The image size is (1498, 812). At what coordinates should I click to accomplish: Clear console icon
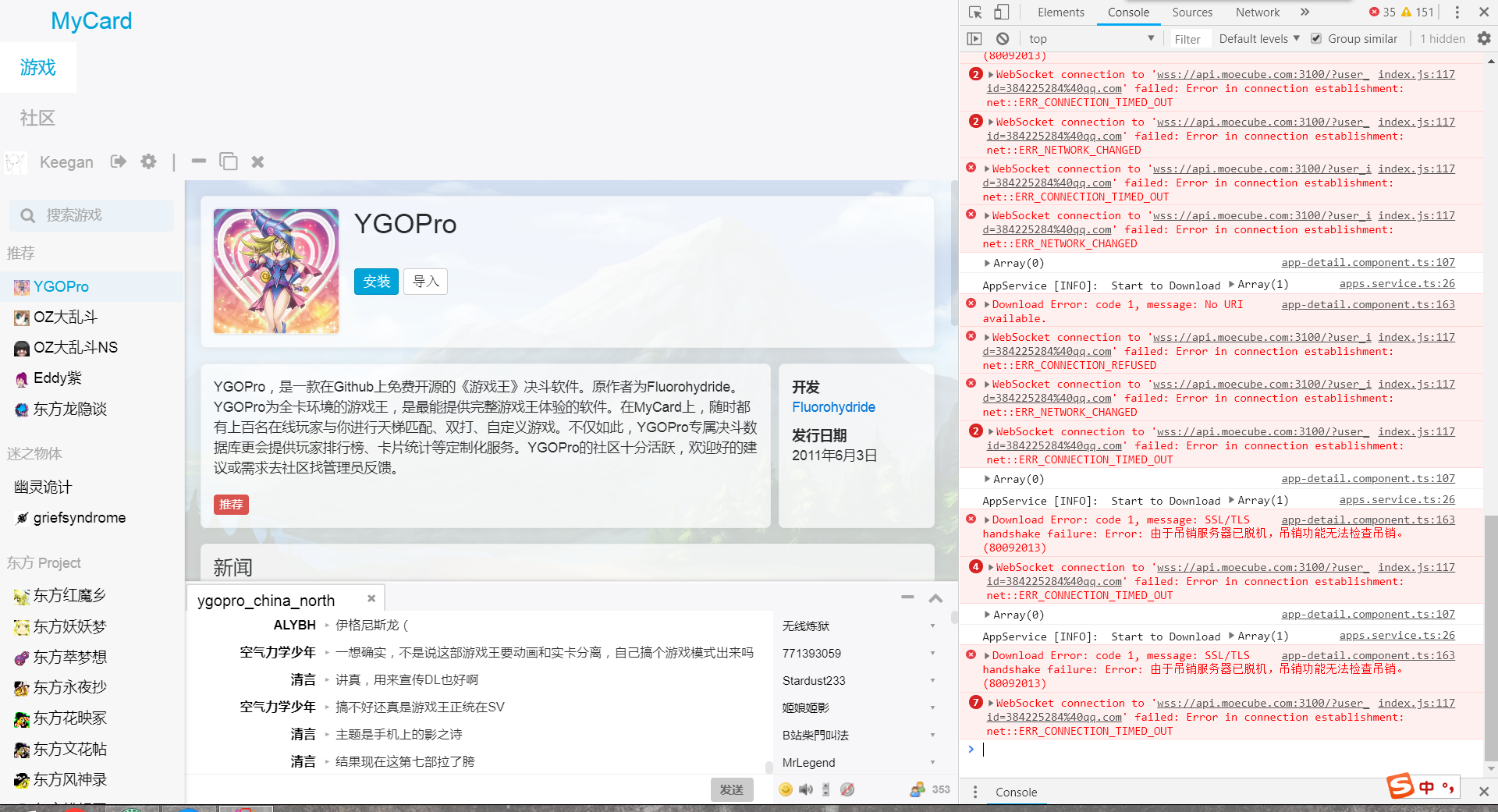tap(1003, 39)
